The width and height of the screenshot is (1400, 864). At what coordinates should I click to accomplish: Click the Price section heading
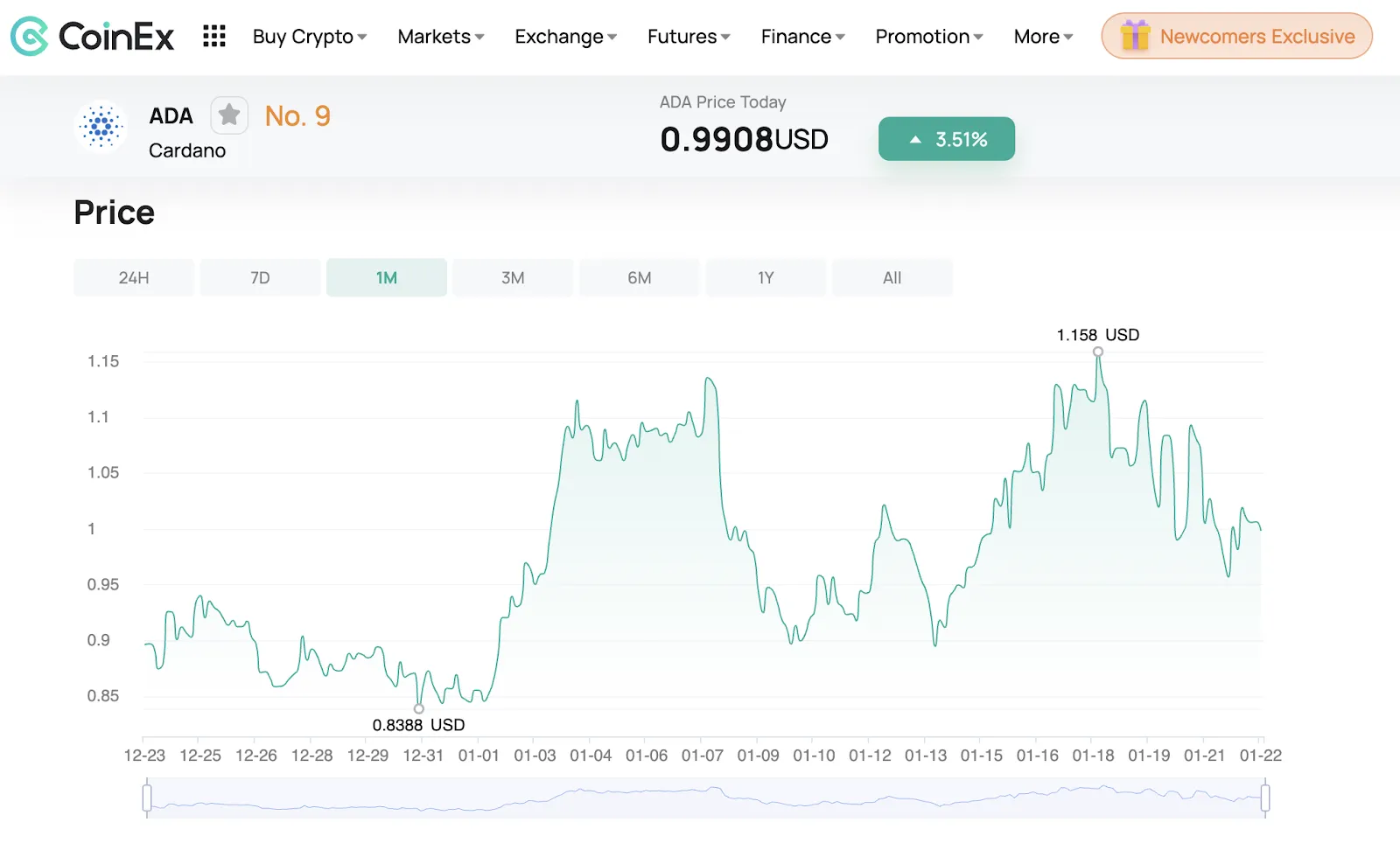115,213
